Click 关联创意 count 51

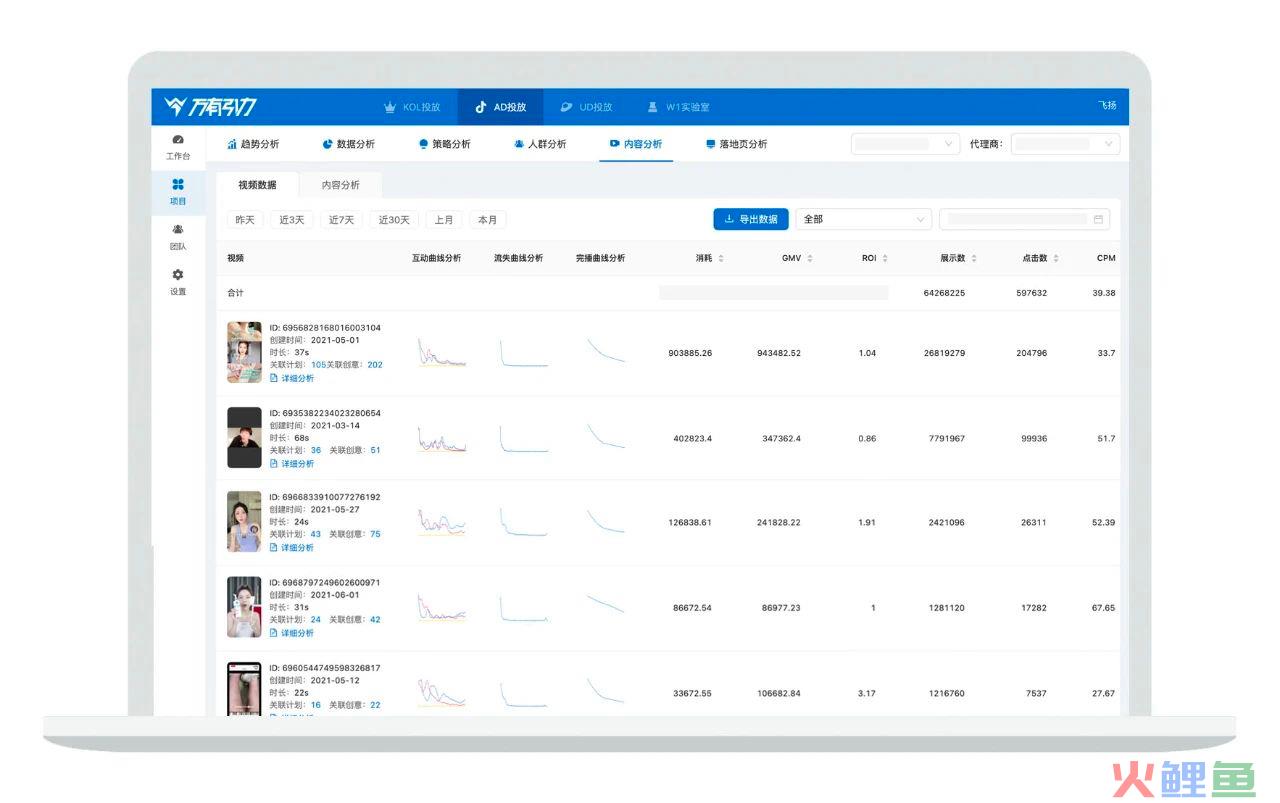(375, 450)
